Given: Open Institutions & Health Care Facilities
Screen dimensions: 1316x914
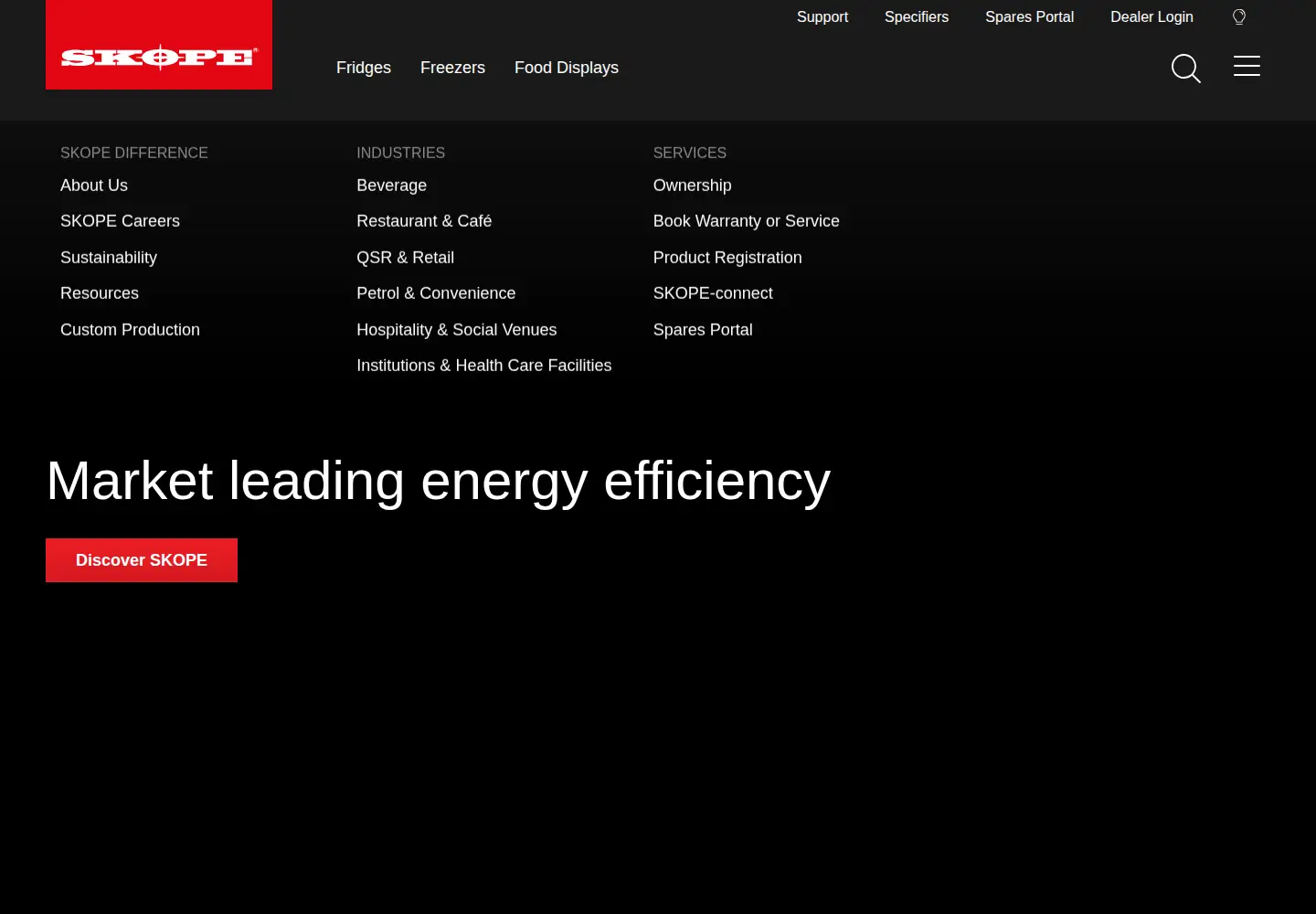Looking at the screenshot, I should click(484, 366).
